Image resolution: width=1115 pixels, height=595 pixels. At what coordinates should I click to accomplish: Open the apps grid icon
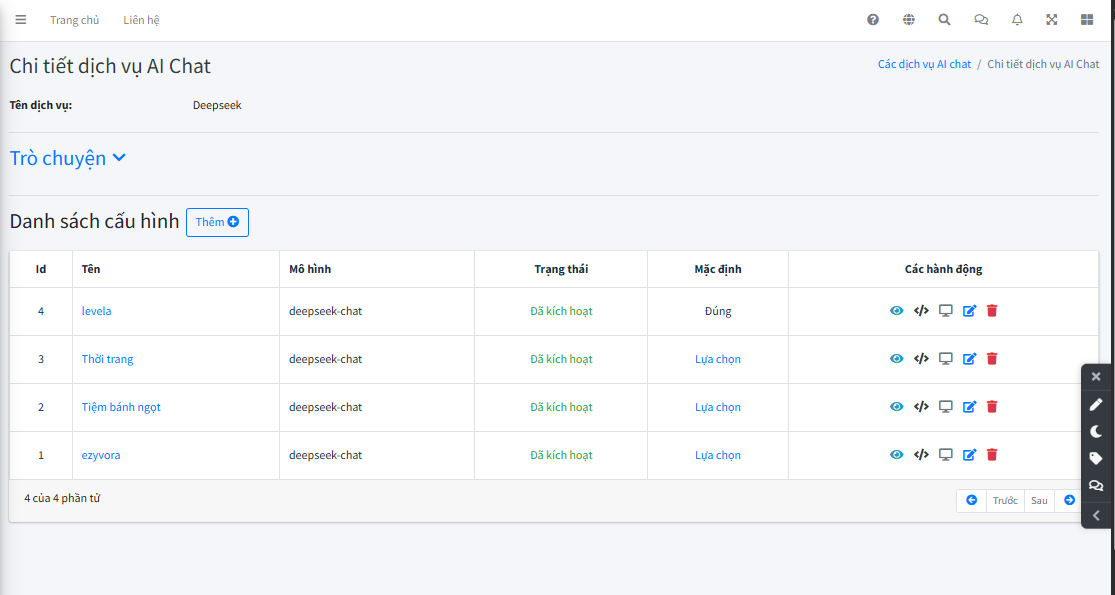click(1087, 20)
